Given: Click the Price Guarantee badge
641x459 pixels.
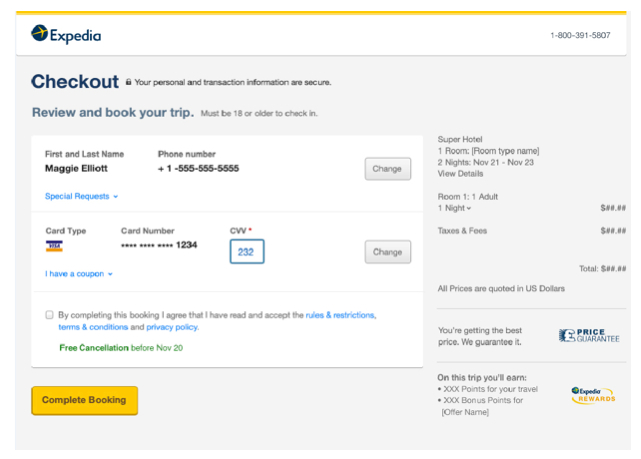Looking at the screenshot, I should click(589, 336).
